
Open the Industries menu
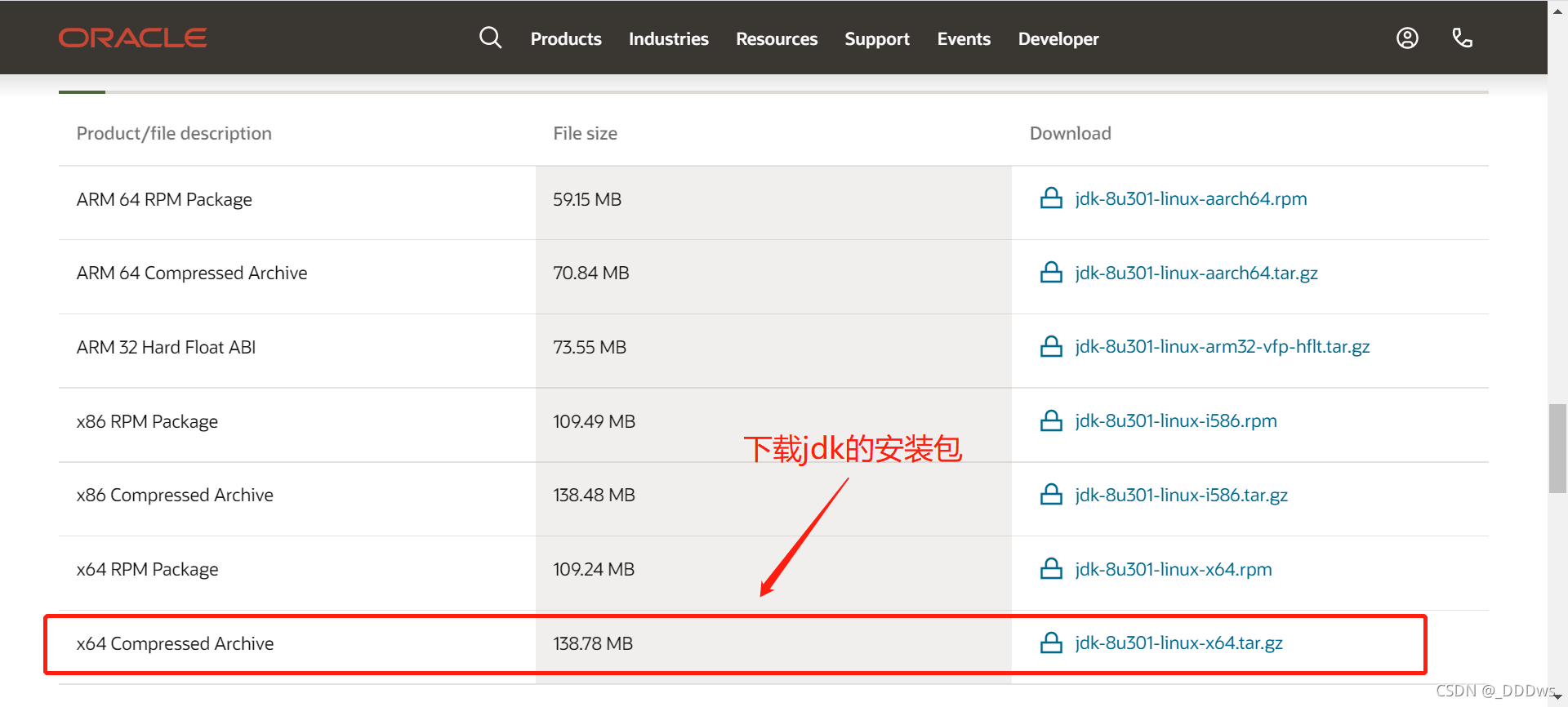click(x=669, y=38)
